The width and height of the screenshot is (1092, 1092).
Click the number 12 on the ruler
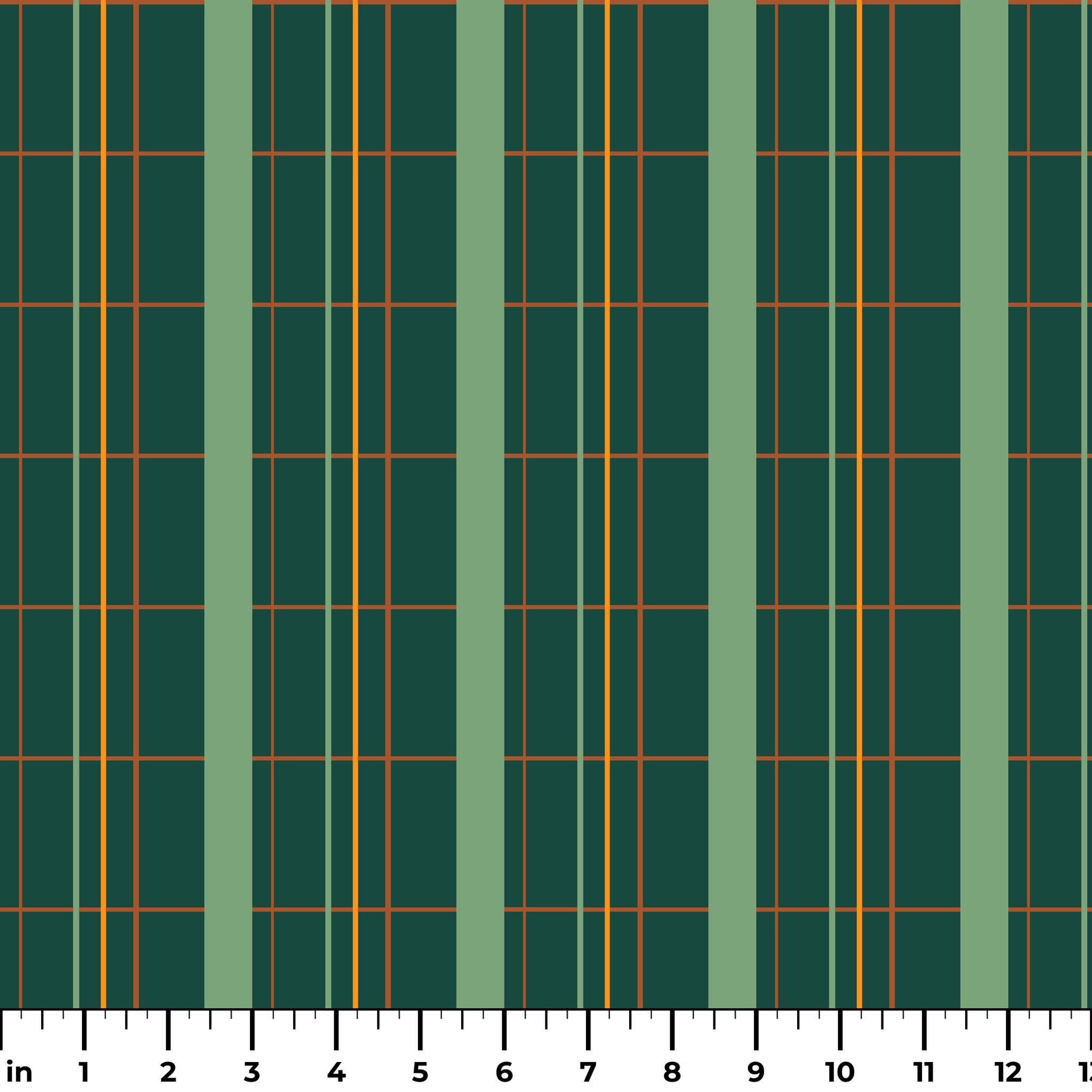click(x=1007, y=1072)
